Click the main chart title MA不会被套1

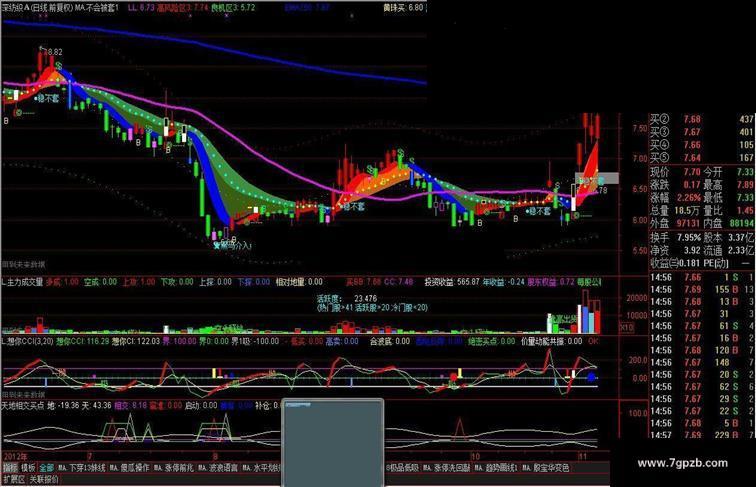click(96, 8)
